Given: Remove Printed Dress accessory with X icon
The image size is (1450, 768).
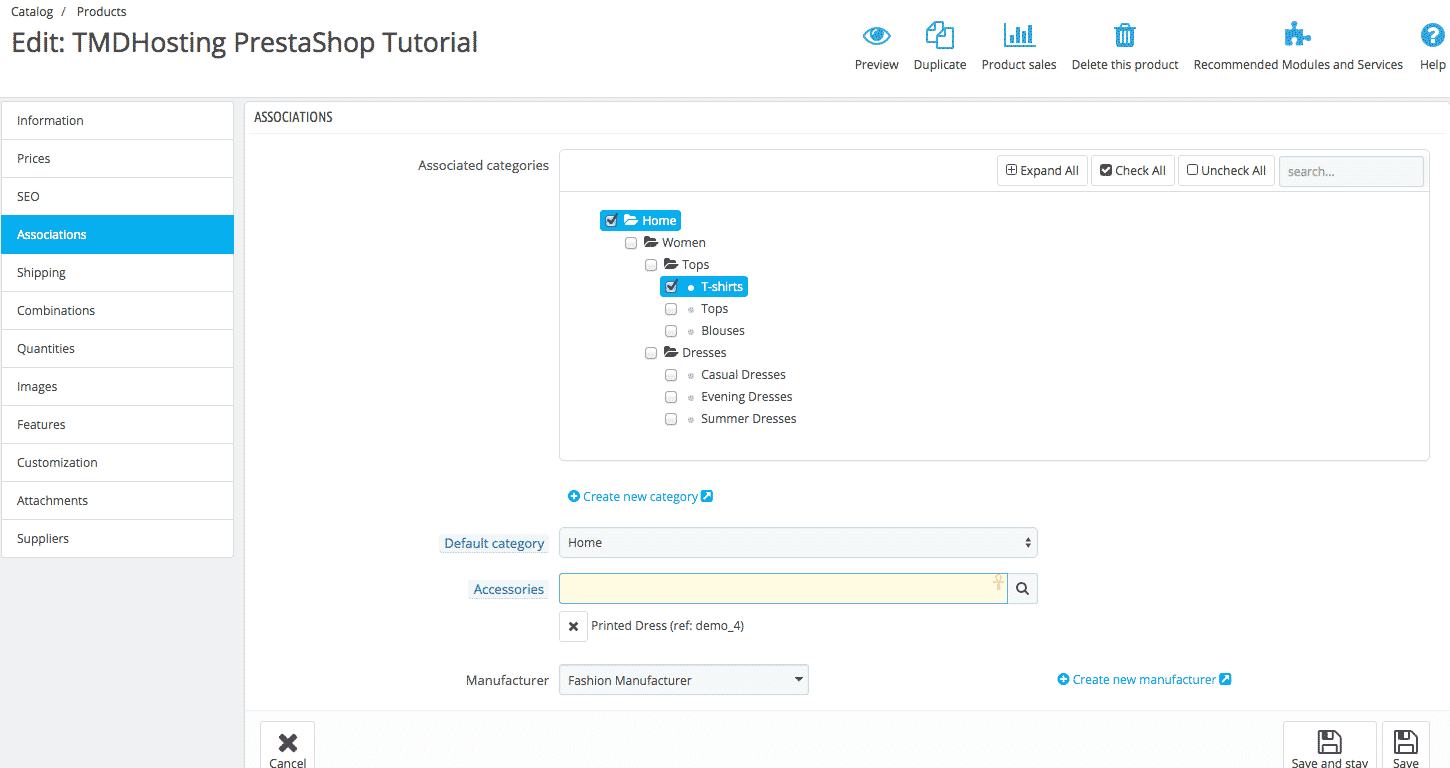Looking at the screenshot, I should pyautogui.click(x=573, y=626).
